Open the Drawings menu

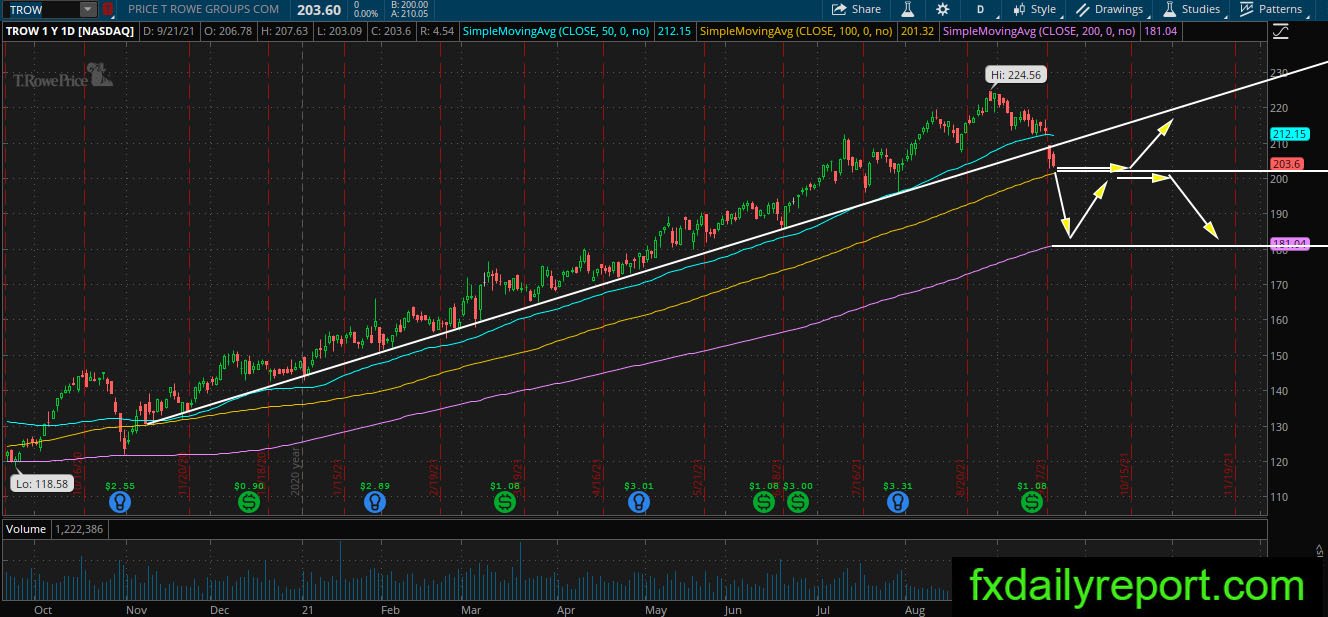[1110, 9]
